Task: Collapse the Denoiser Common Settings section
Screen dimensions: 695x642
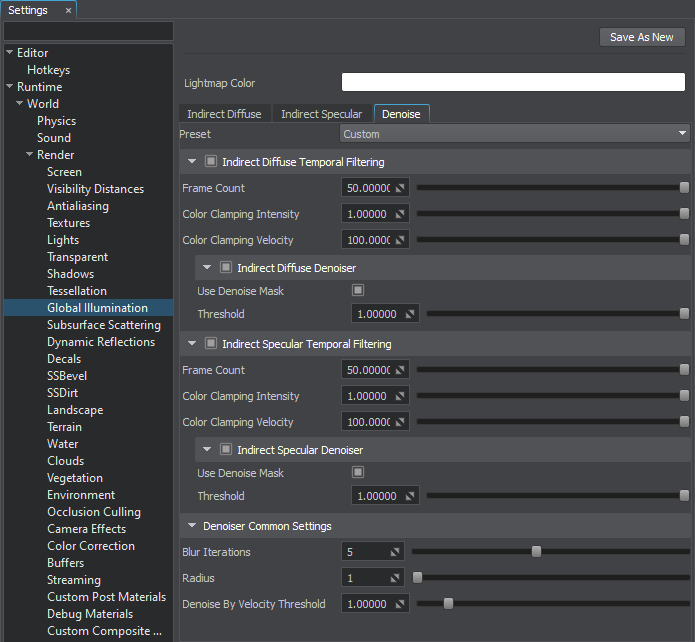Action: coord(192,526)
